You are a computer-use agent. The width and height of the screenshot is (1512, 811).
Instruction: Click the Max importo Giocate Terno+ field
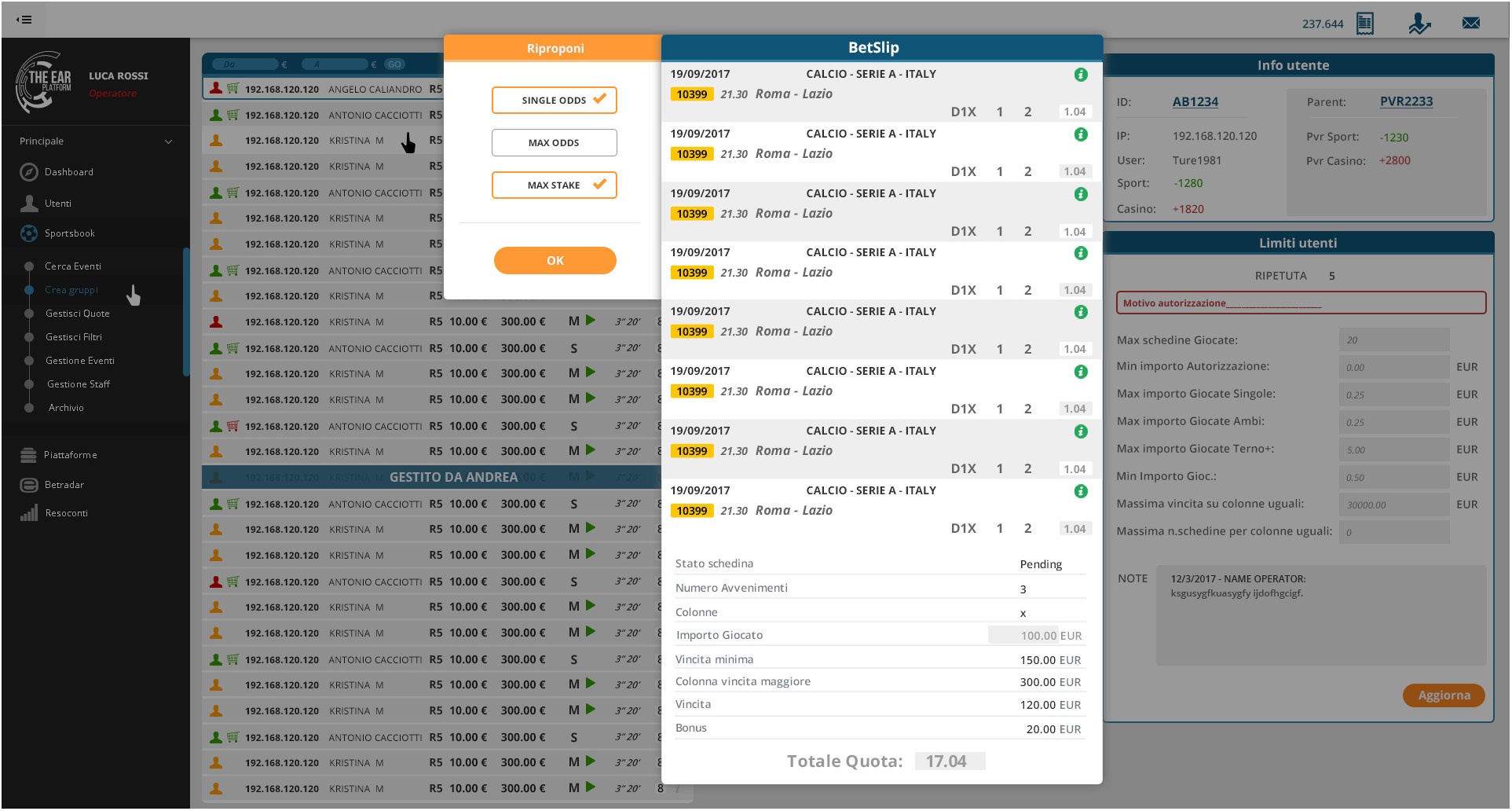point(1394,450)
